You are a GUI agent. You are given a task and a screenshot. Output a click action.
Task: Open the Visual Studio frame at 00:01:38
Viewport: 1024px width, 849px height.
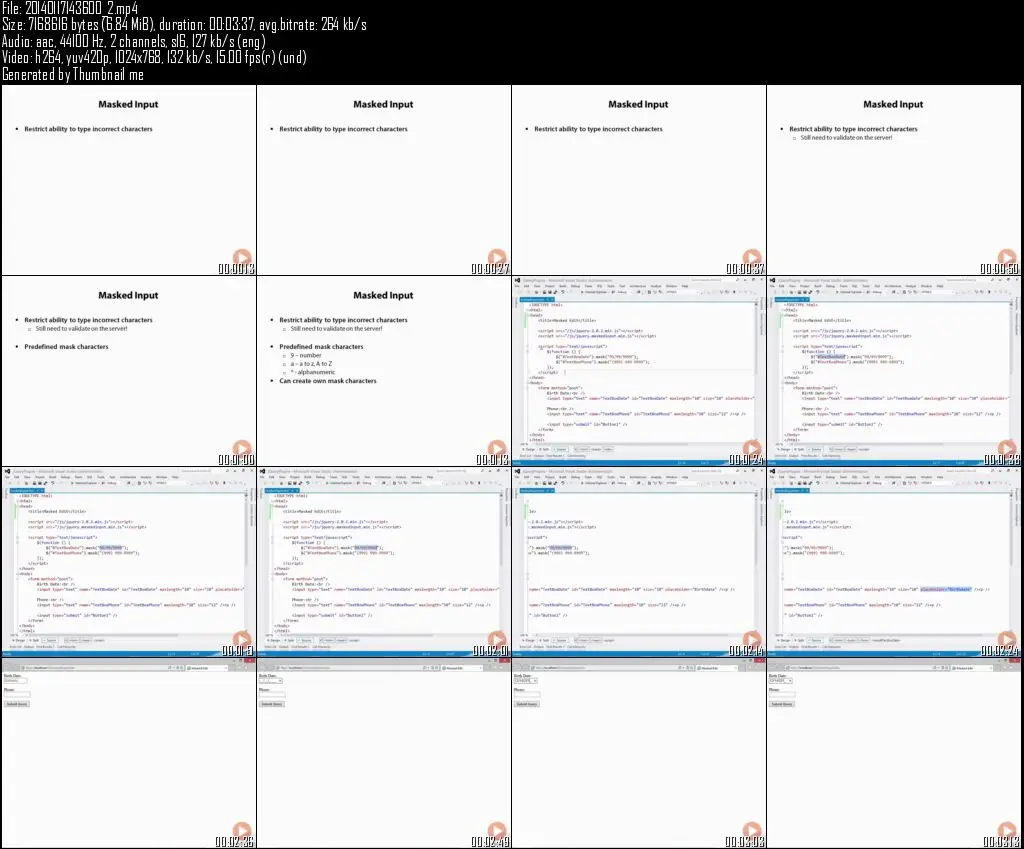(x=894, y=371)
